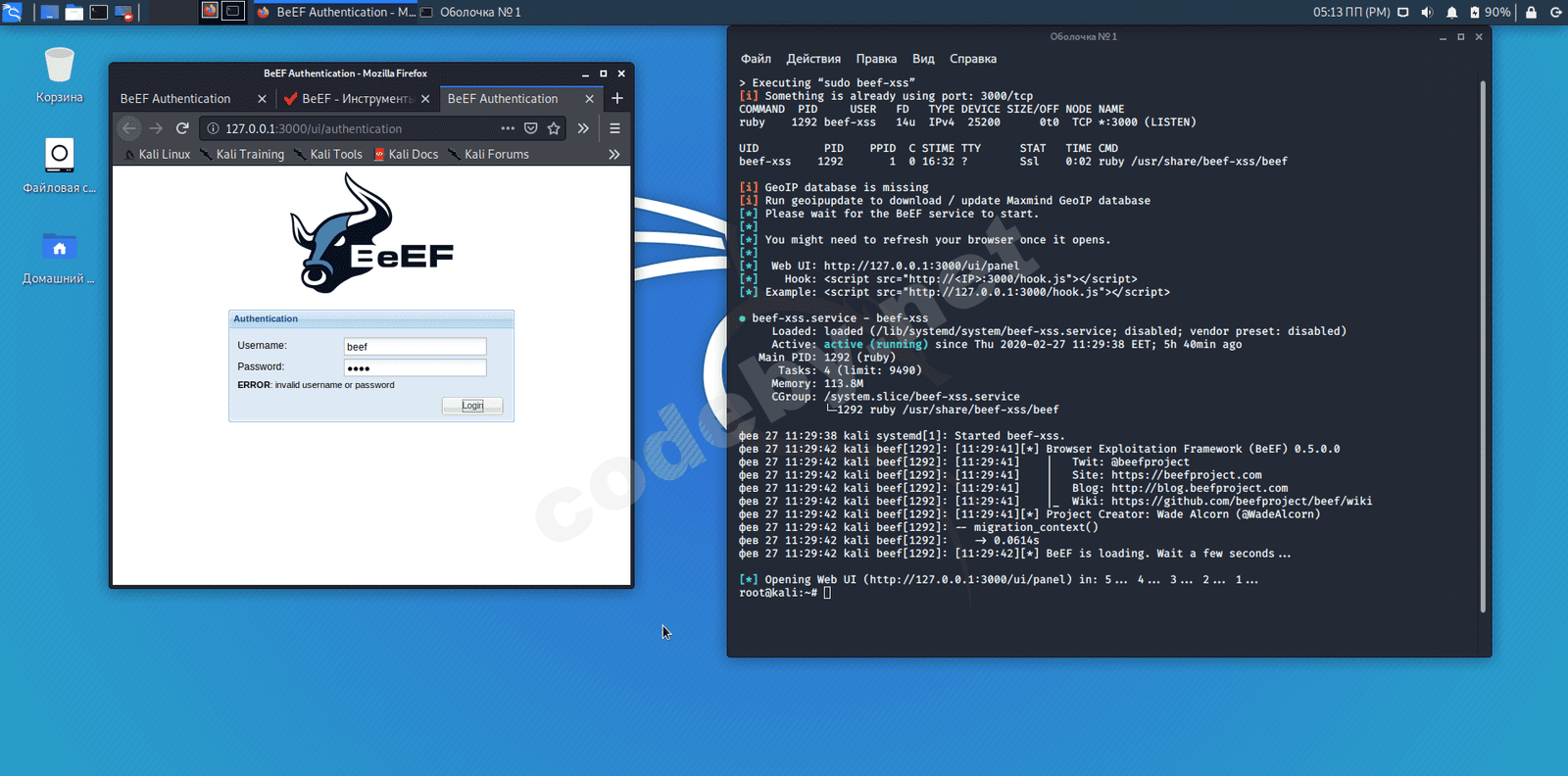This screenshot has height=776, width=1568.
Task: Switch to workspace showing the Firefox thumbnail
Action: pyautogui.click(x=210, y=12)
